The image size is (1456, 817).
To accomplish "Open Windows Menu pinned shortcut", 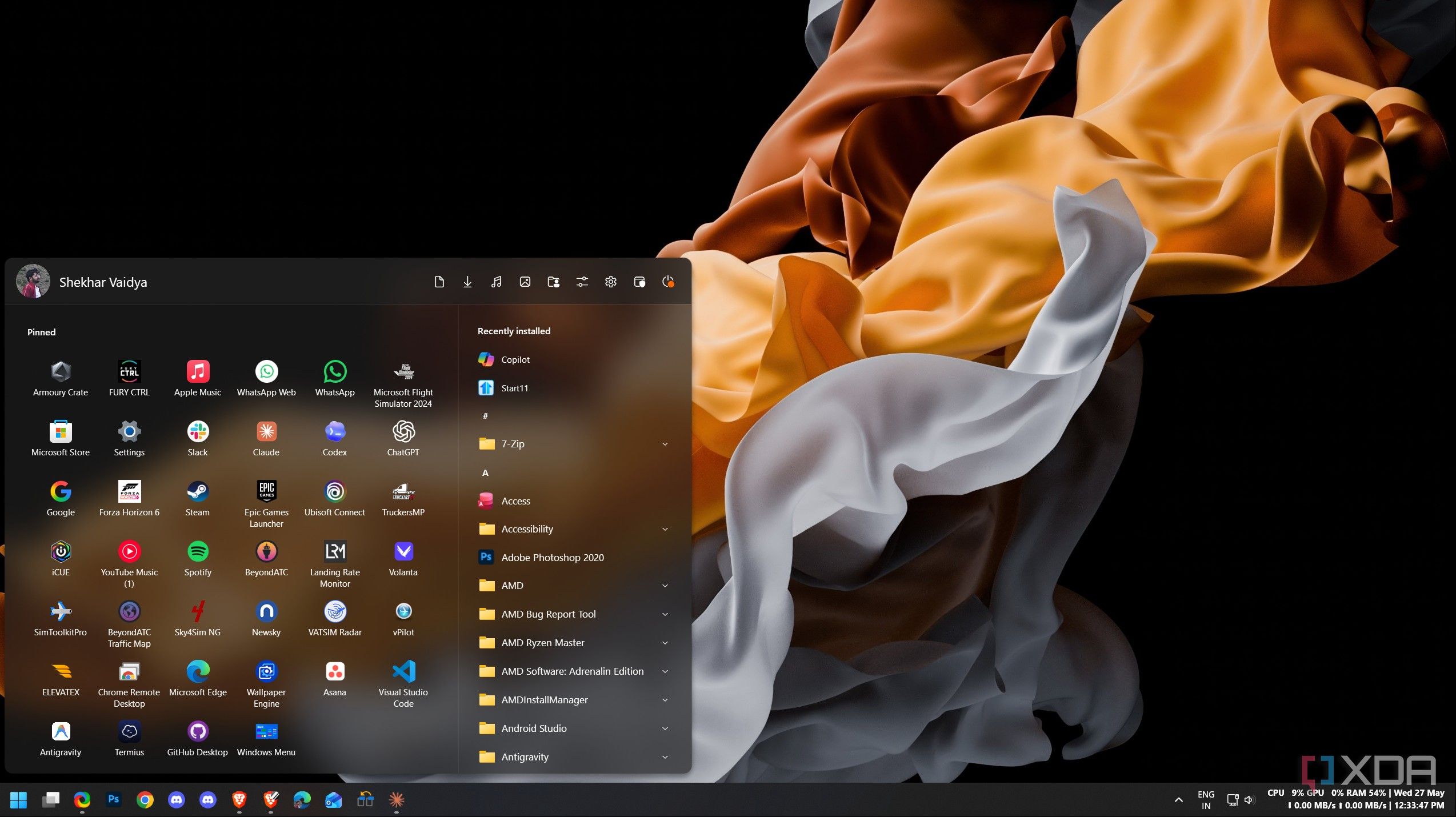I will (266, 738).
